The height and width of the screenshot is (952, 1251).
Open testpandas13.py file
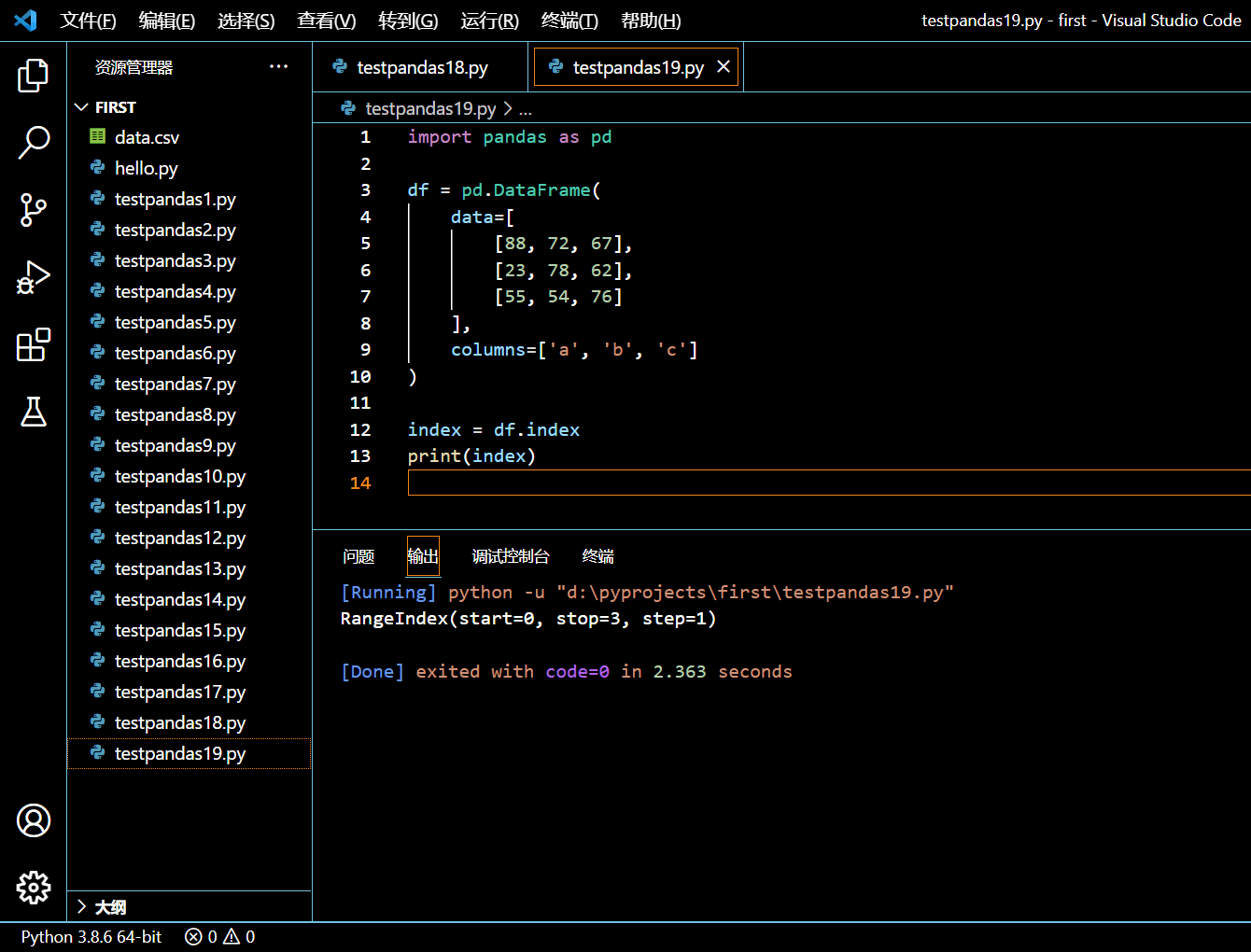coord(190,568)
